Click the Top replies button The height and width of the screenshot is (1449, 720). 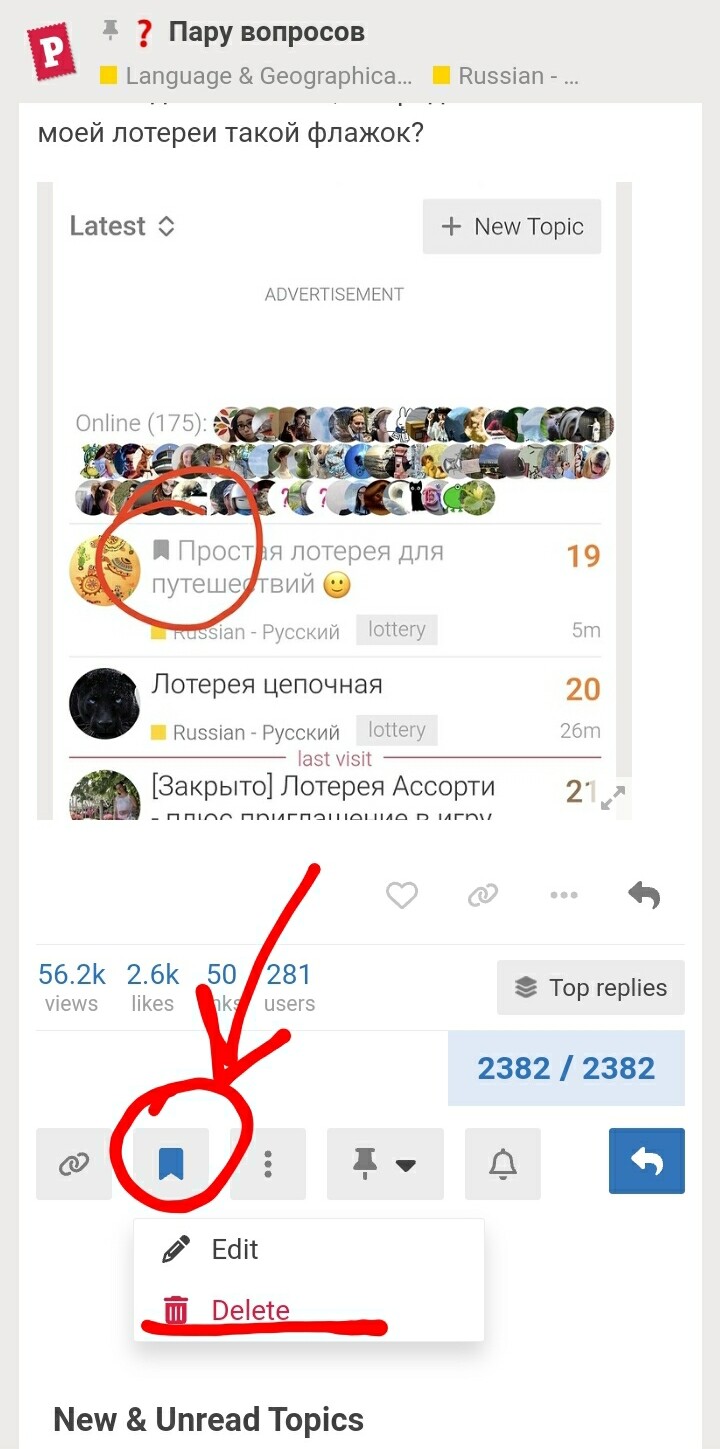[591, 988]
